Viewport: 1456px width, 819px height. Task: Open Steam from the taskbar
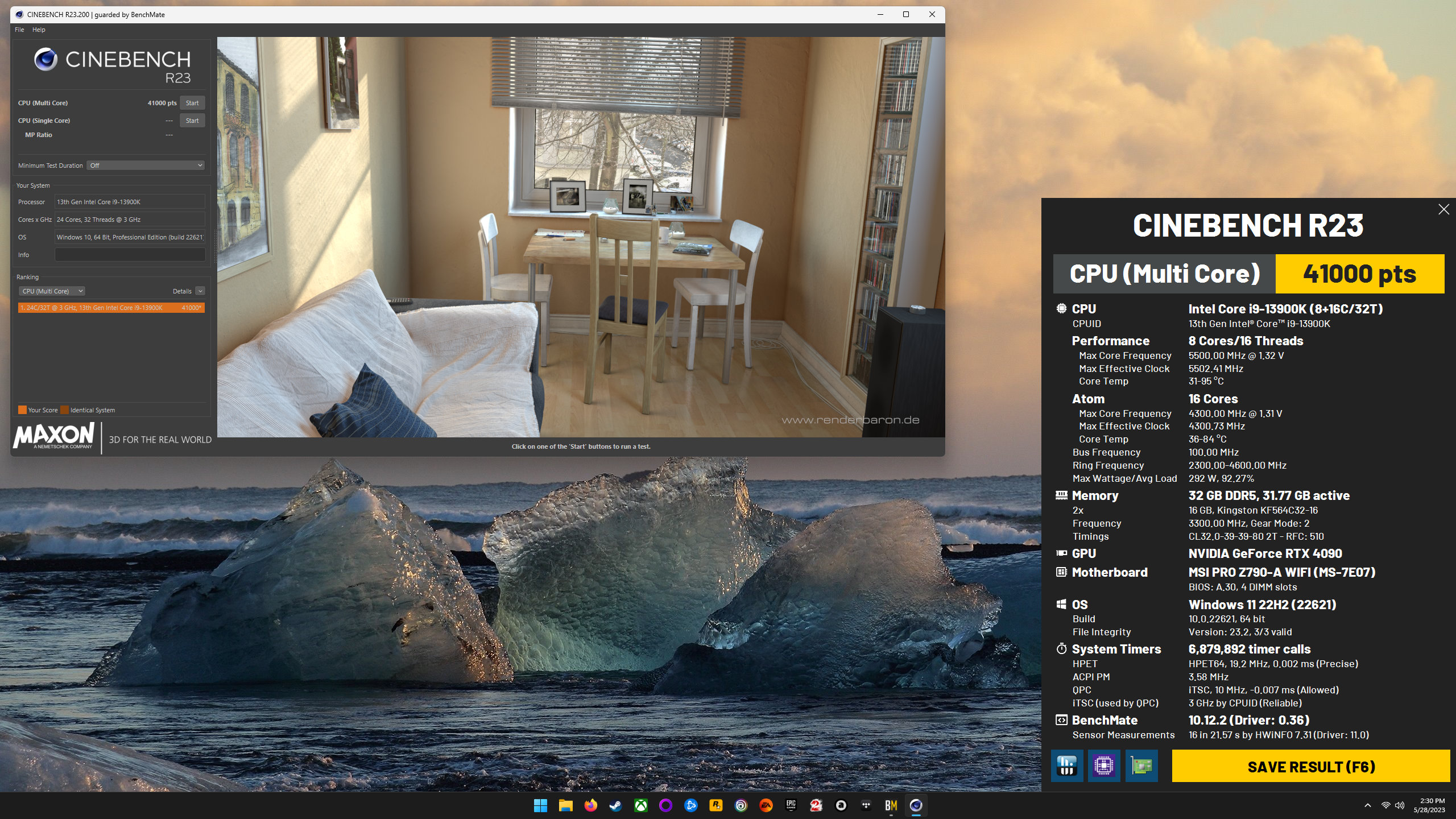[615, 805]
